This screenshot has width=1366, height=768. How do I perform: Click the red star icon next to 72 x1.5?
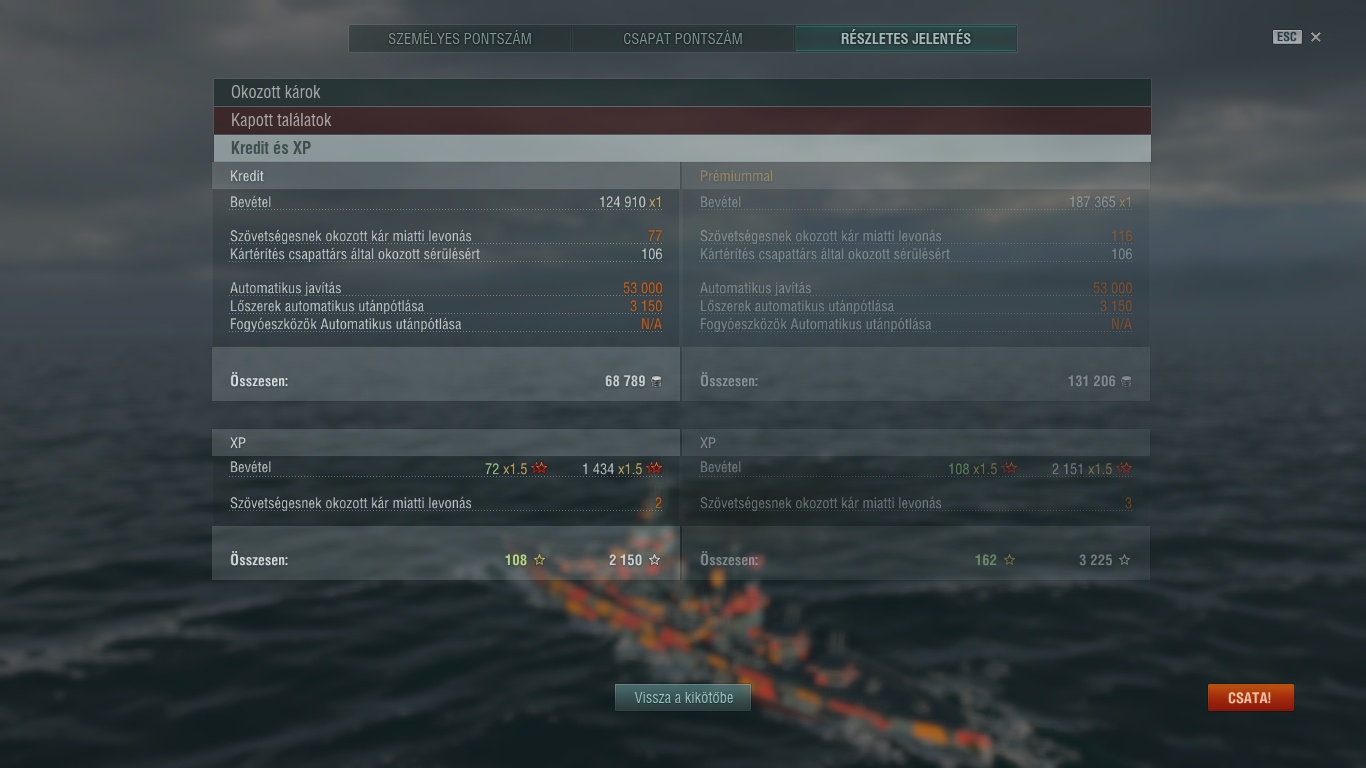coord(540,468)
